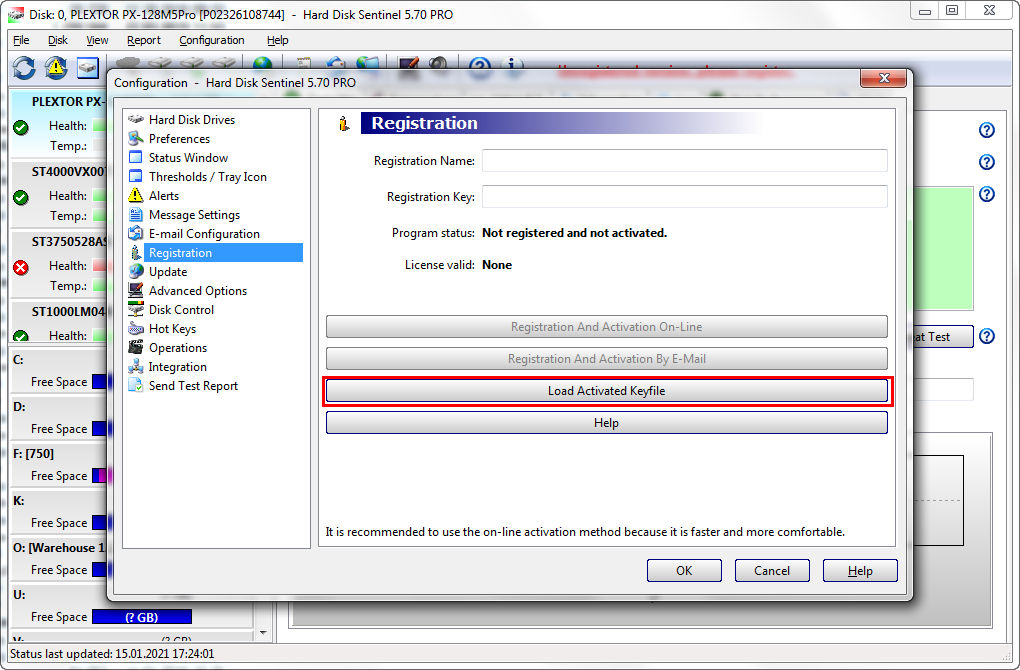The image size is (1020, 670).
Task: Select Hard Disk Drives in configuration list
Action: pyautogui.click(x=191, y=120)
